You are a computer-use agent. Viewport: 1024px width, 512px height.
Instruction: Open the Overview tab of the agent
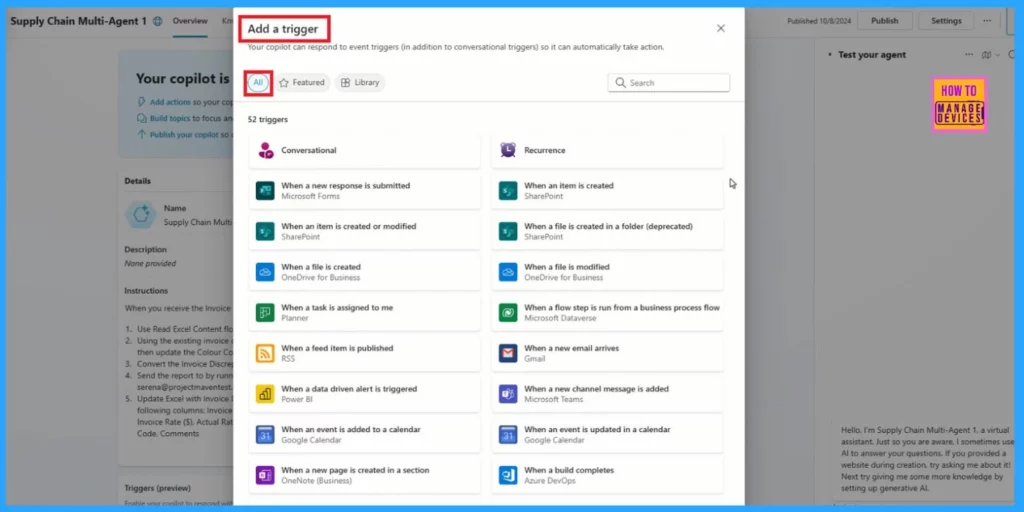pyautogui.click(x=190, y=21)
